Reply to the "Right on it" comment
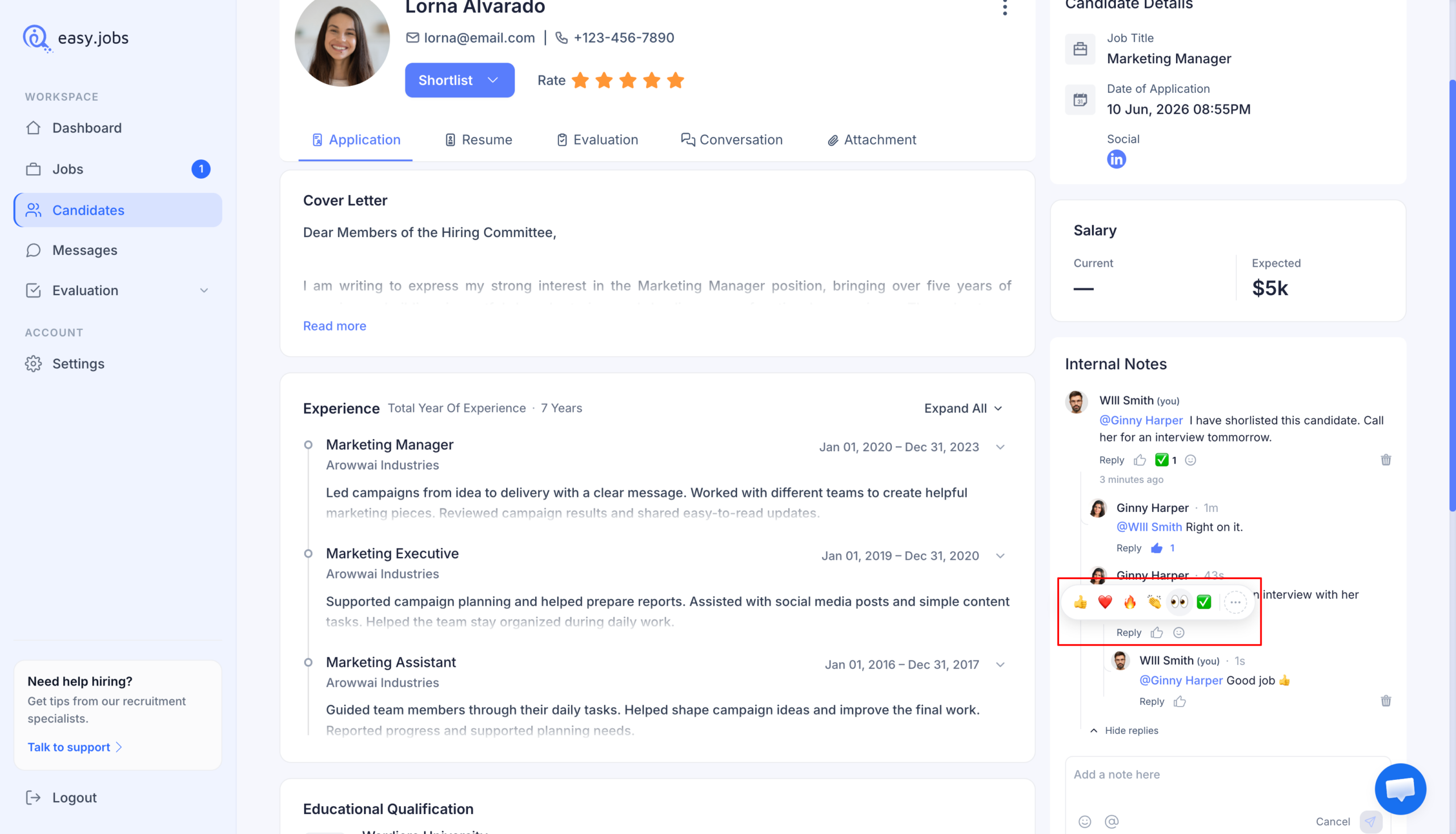The width and height of the screenshot is (1456, 834). (1128, 548)
